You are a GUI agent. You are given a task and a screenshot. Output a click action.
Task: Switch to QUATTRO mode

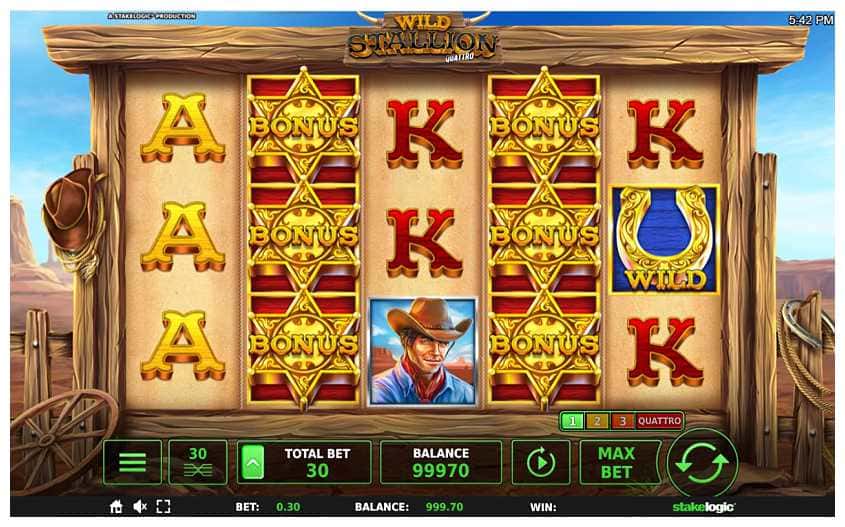point(660,421)
